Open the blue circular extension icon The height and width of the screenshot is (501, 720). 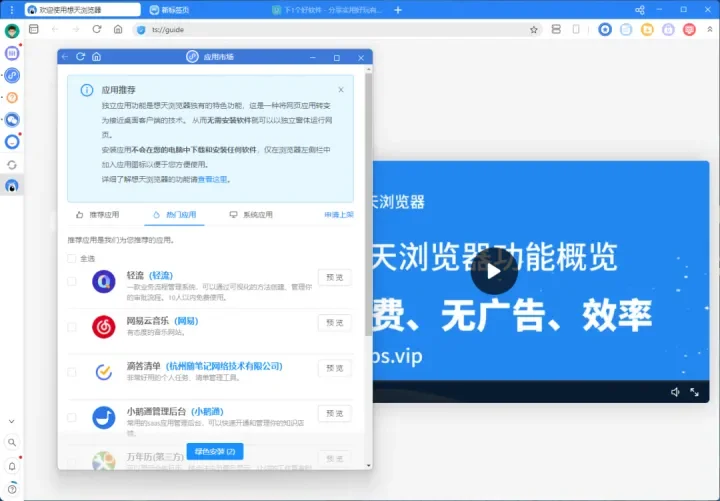605,29
